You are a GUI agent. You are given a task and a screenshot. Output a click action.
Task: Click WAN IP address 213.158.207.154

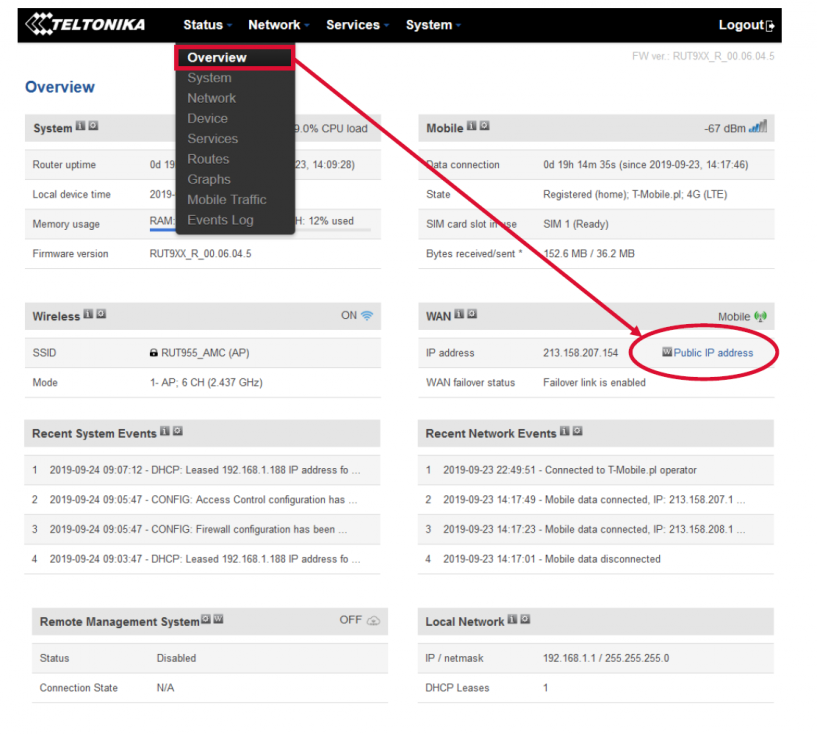[580, 353]
